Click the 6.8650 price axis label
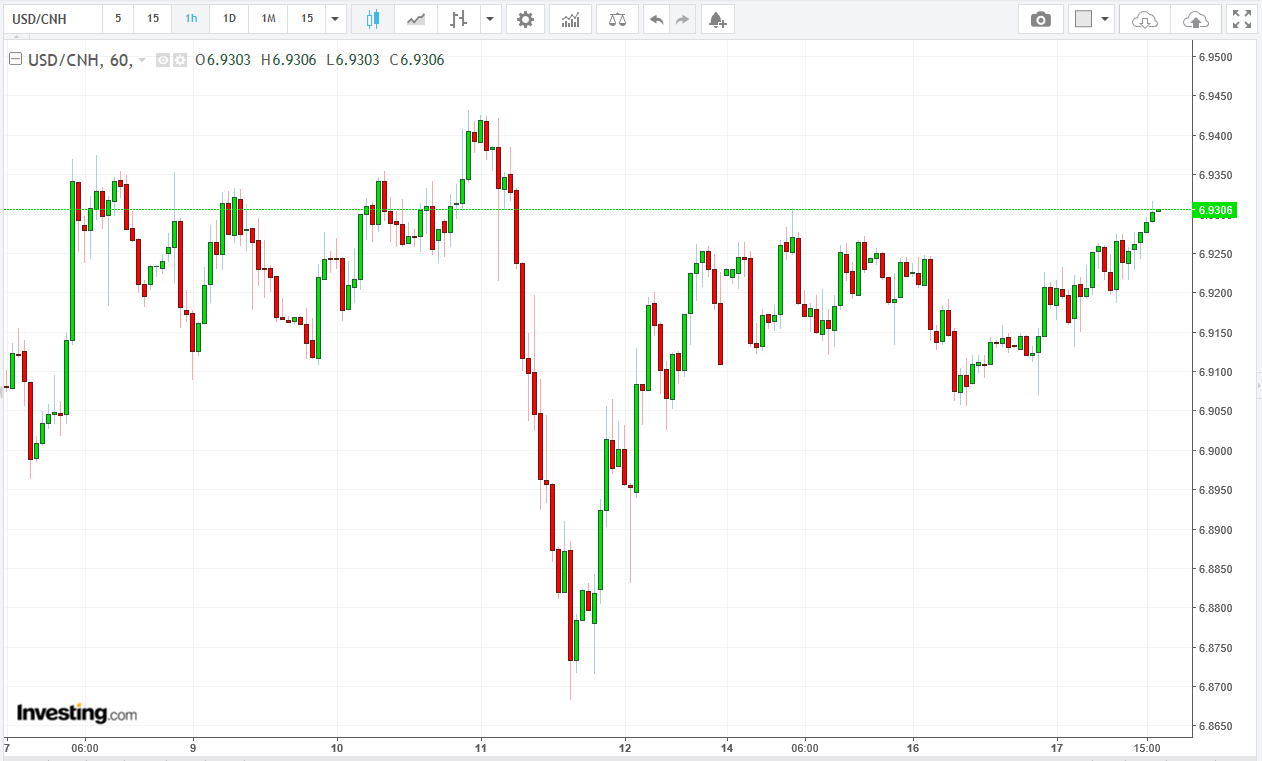 1216,726
